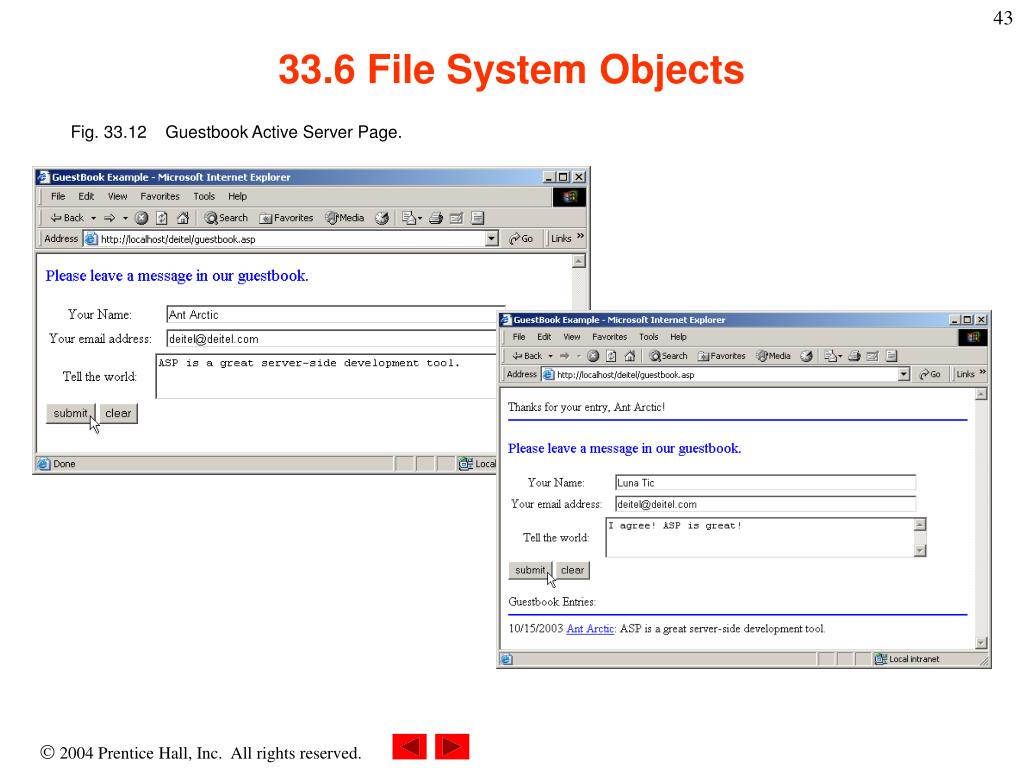
Task: Click Your Name field containing Ant Arctic
Action: click(336, 315)
